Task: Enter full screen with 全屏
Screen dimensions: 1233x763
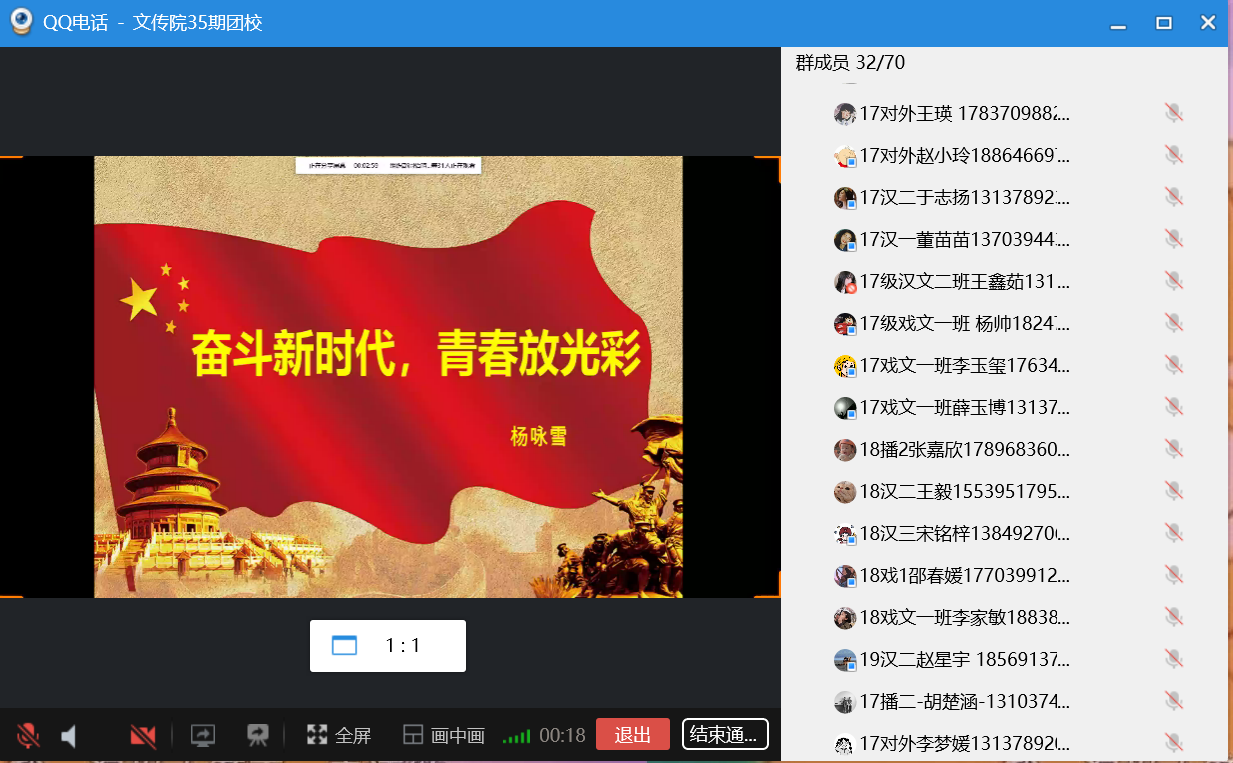Action: (x=339, y=736)
